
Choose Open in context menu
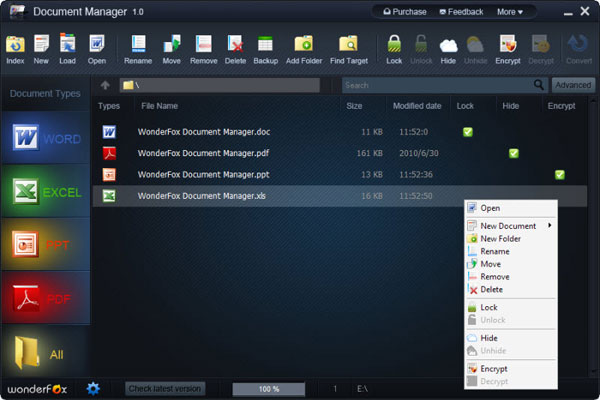click(x=510, y=208)
